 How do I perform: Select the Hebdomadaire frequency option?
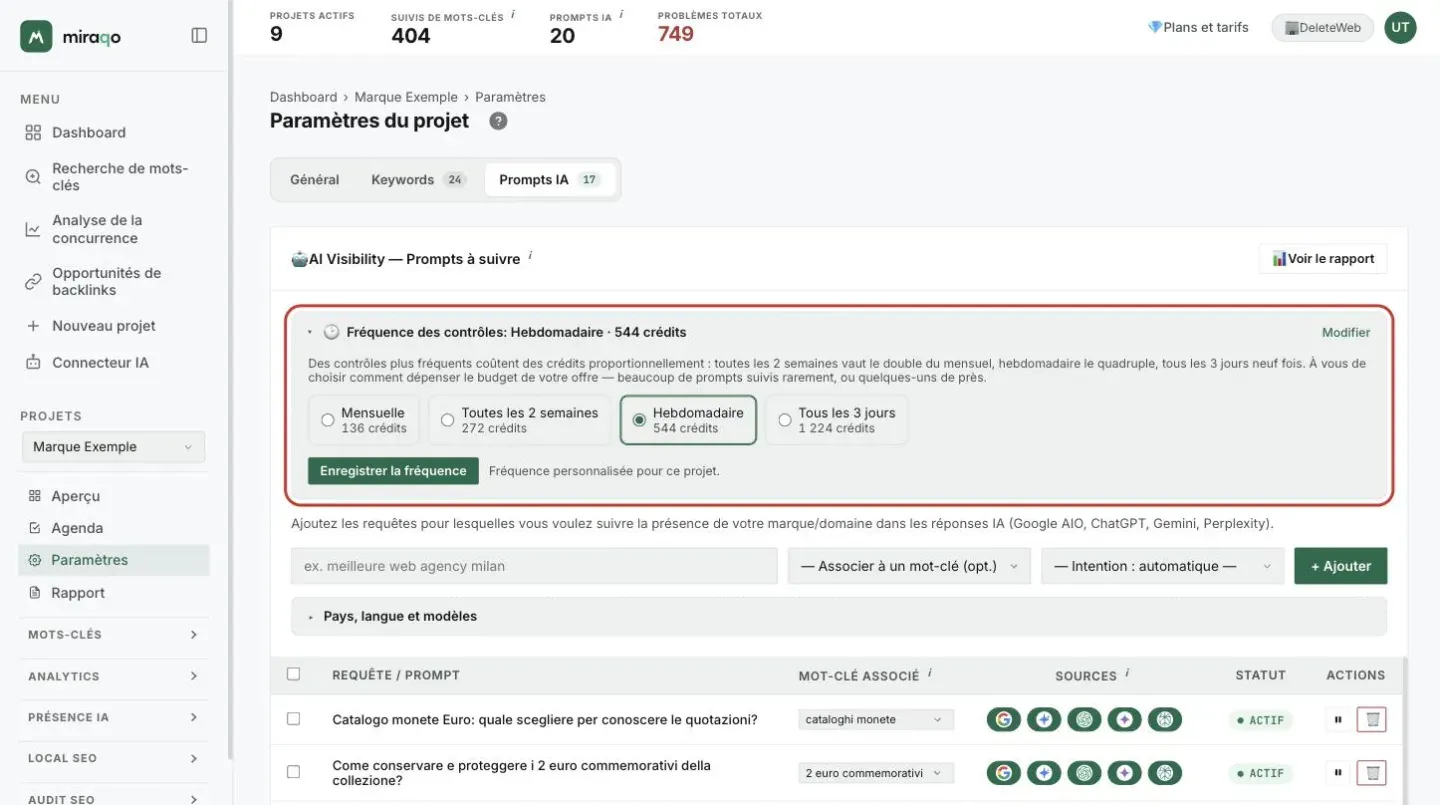pos(688,420)
